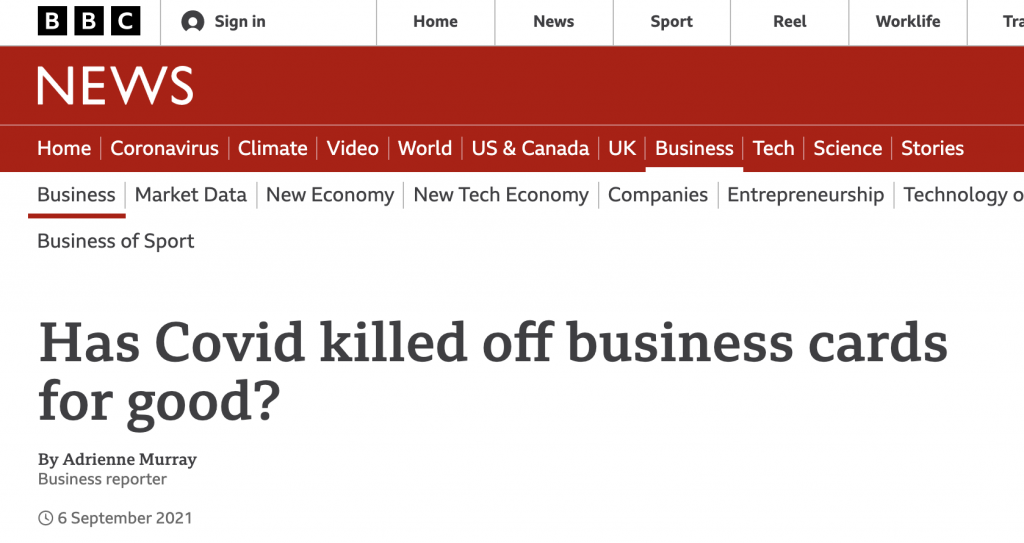
Task: Click the clock icon beside the date
Action: [45, 518]
